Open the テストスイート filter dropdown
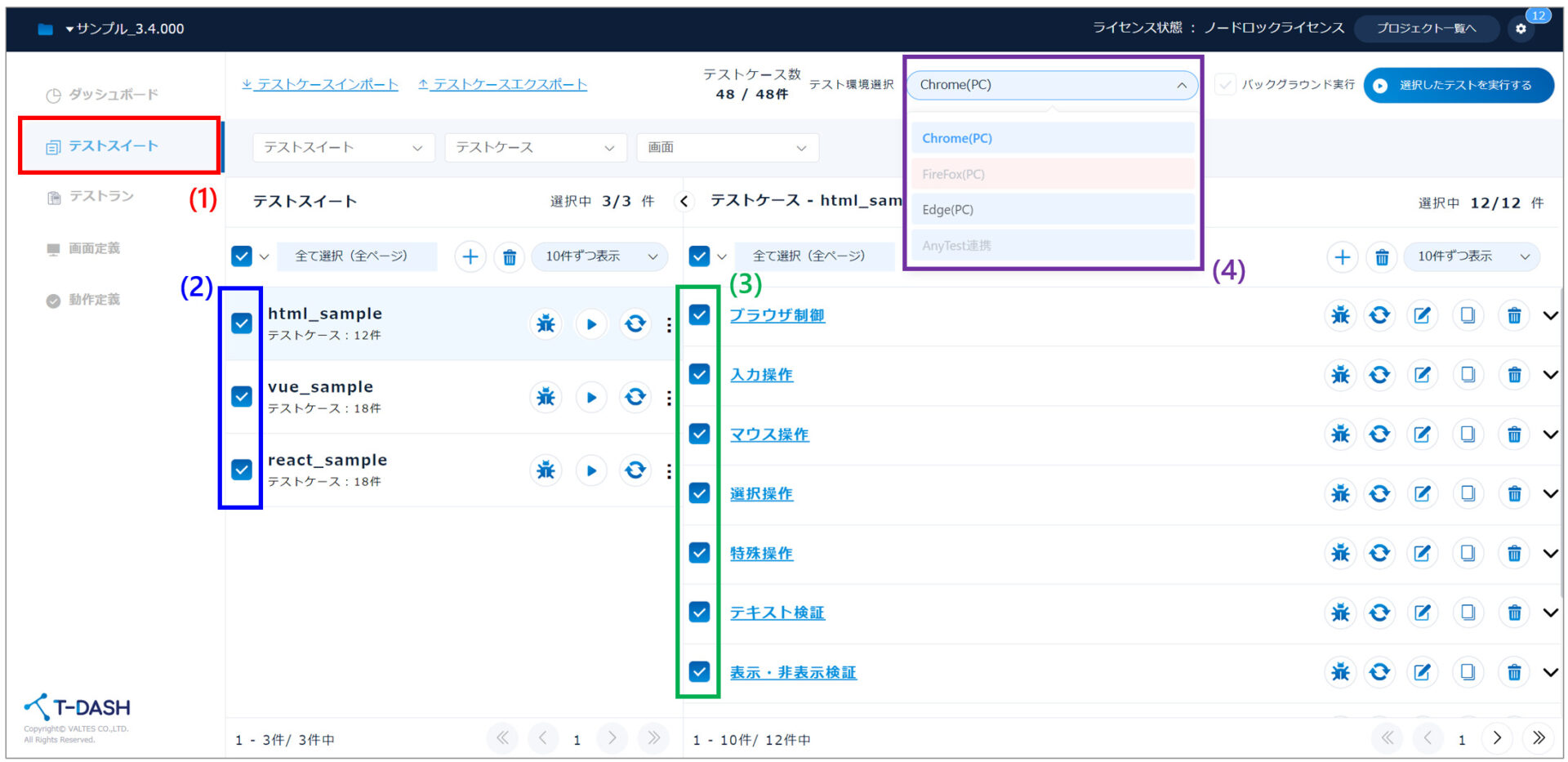The width and height of the screenshot is (1568, 762). [343, 148]
